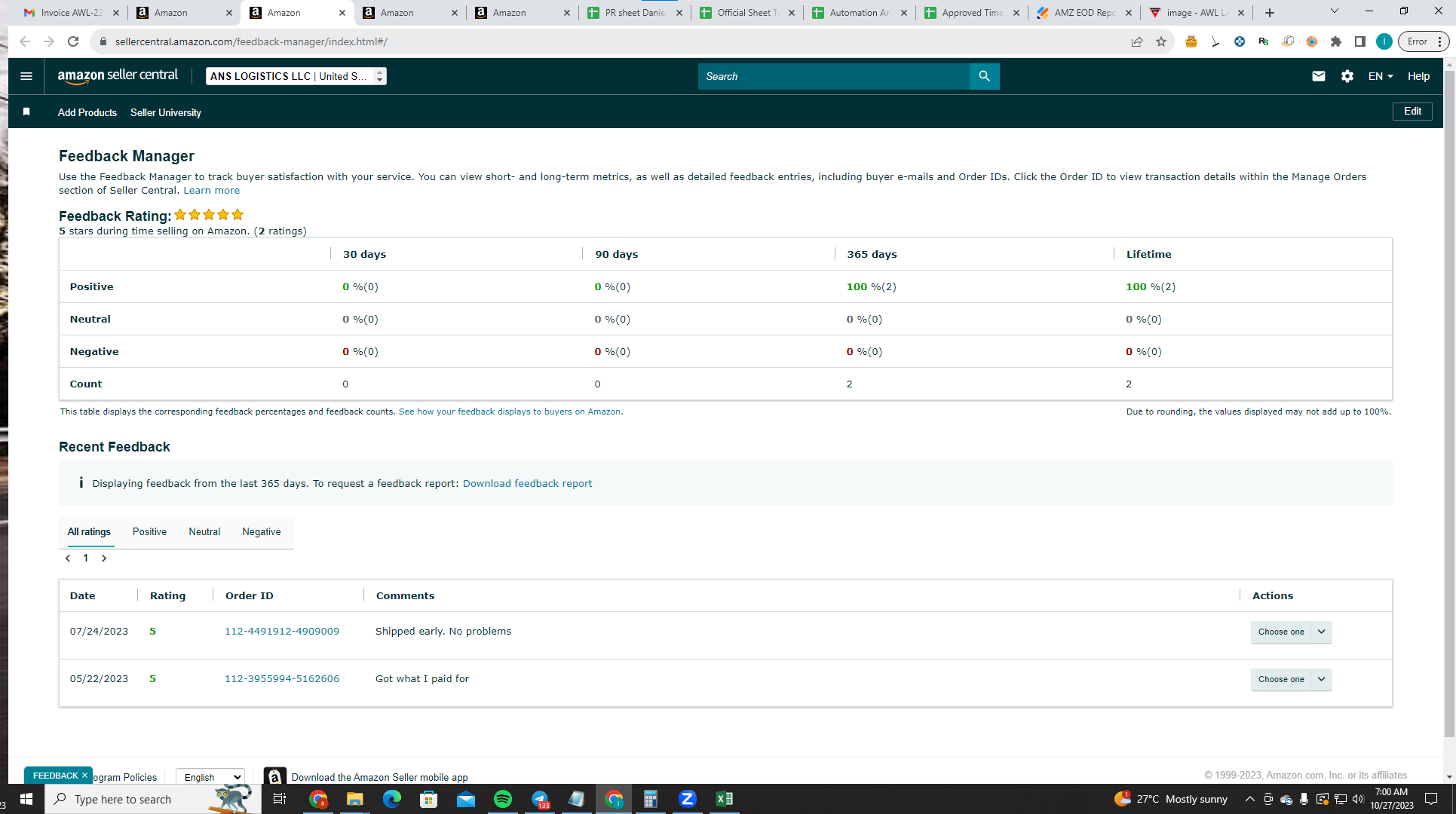This screenshot has width=1456, height=814.
Task: Open the EN language dropdown
Action: point(1381,76)
